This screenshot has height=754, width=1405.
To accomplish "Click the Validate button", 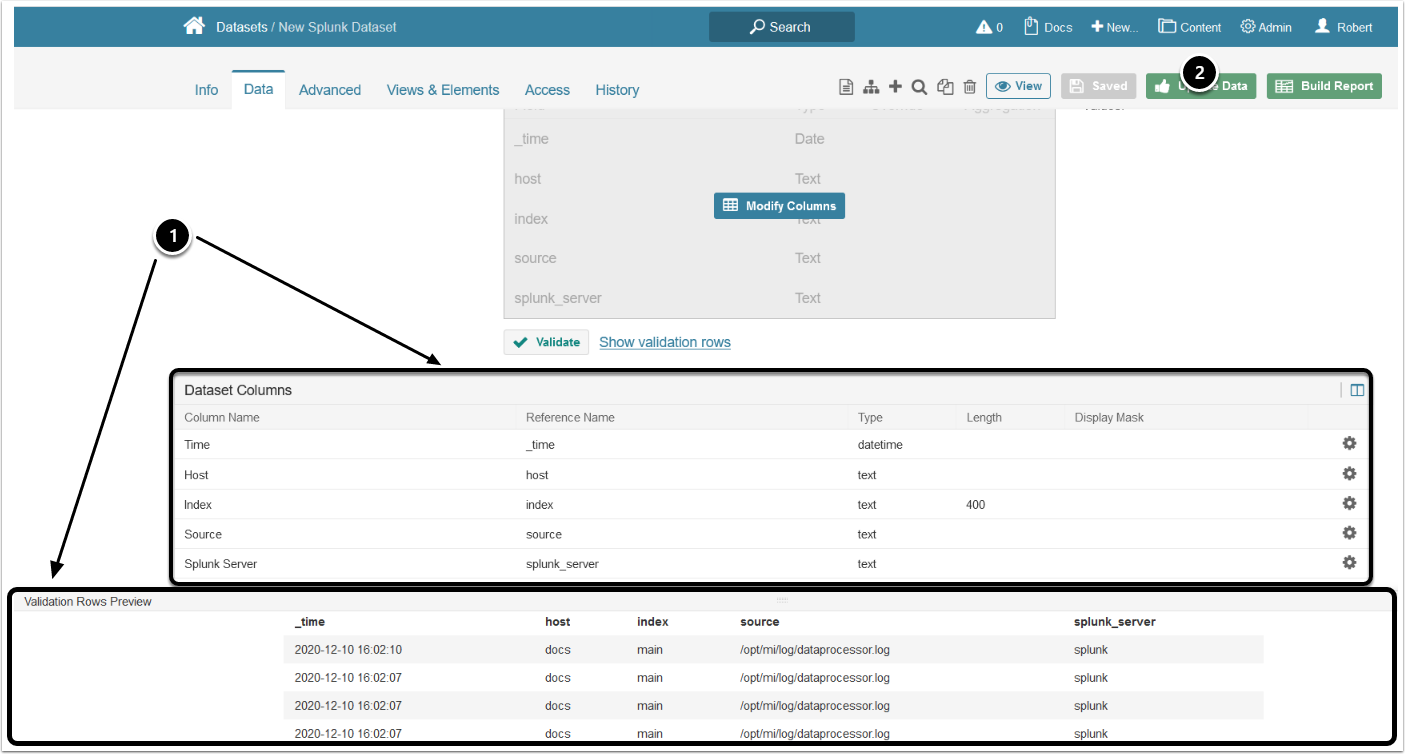I will click(546, 342).
